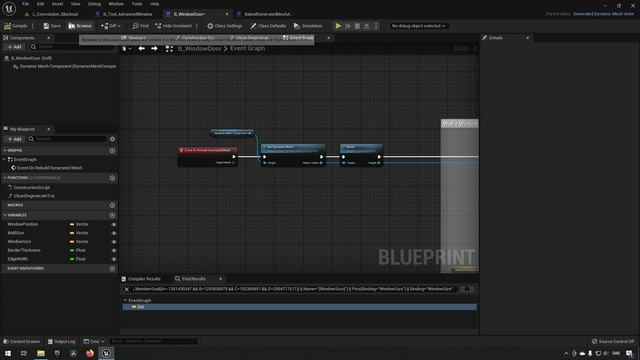Add a new macro via plus icon
Image resolution: width=640 pixels, height=360 pixels.
pyautogui.click(x=112, y=205)
